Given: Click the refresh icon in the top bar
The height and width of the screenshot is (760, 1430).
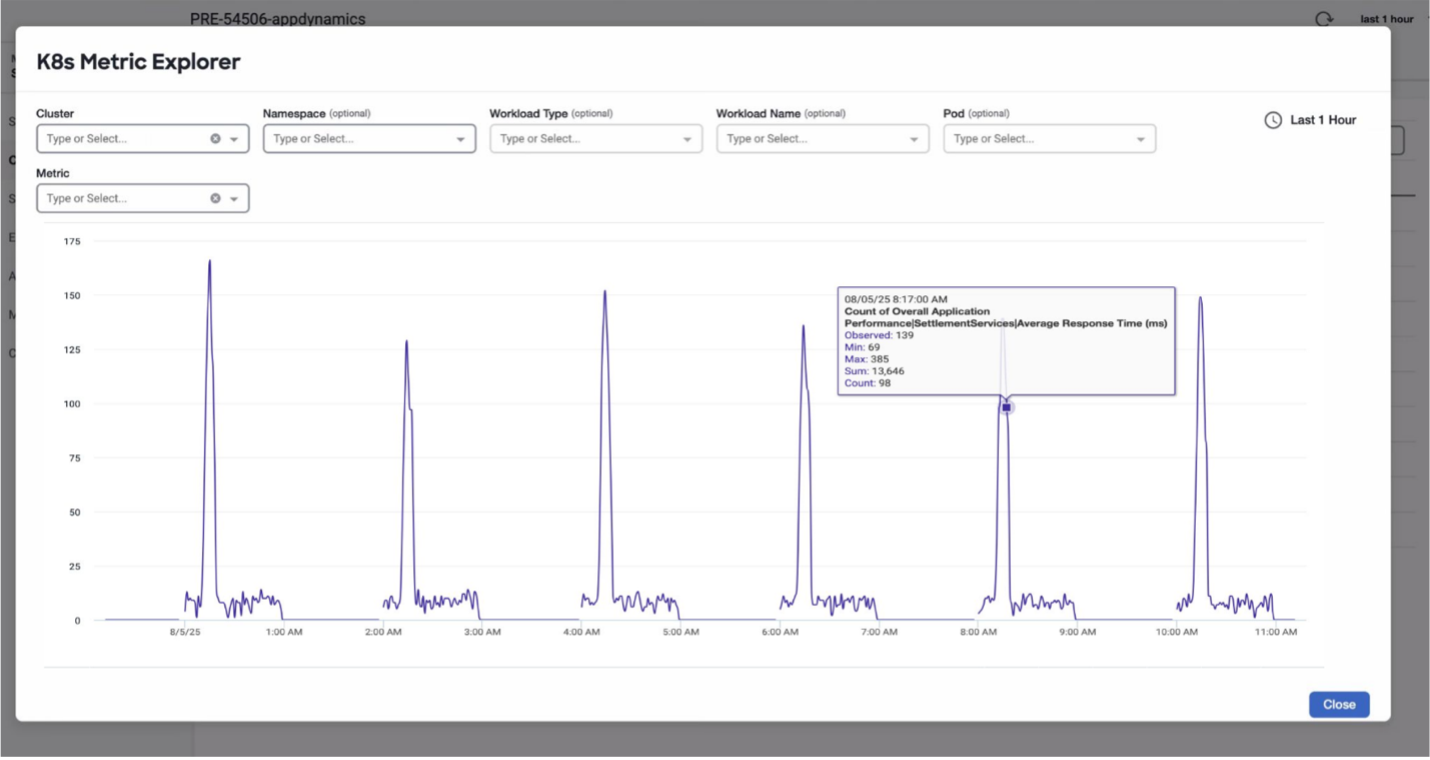Looking at the screenshot, I should [x=1324, y=19].
